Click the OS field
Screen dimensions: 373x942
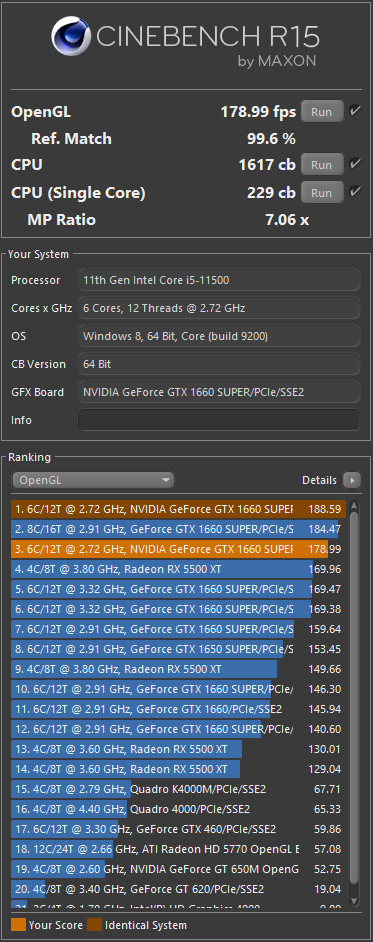[x=219, y=336]
